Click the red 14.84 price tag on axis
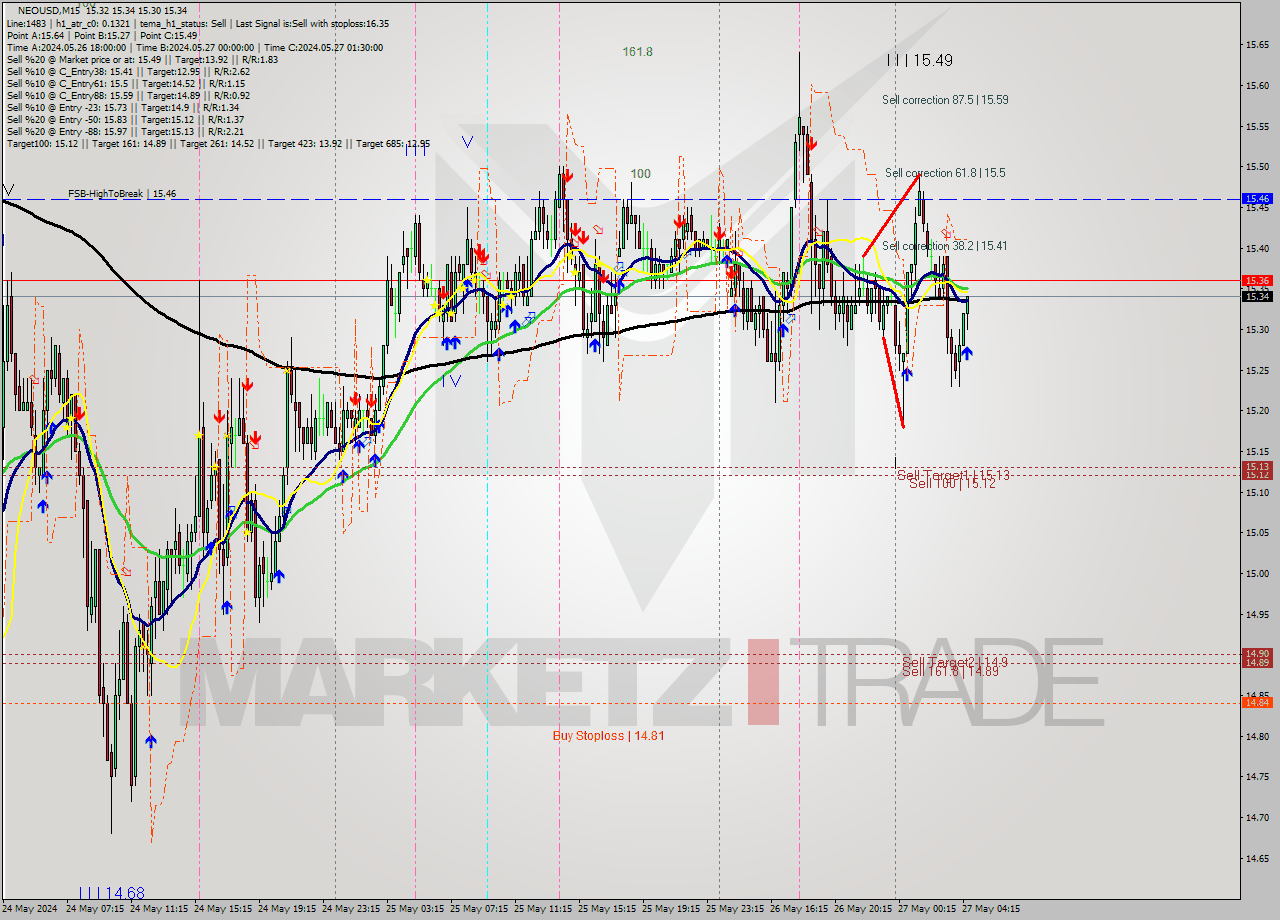 tap(1257, 702)
